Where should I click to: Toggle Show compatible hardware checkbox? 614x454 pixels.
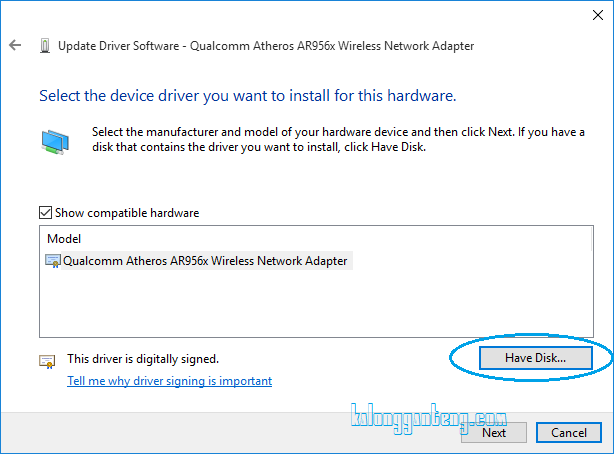pyautogui.click(x=45, y=213)
